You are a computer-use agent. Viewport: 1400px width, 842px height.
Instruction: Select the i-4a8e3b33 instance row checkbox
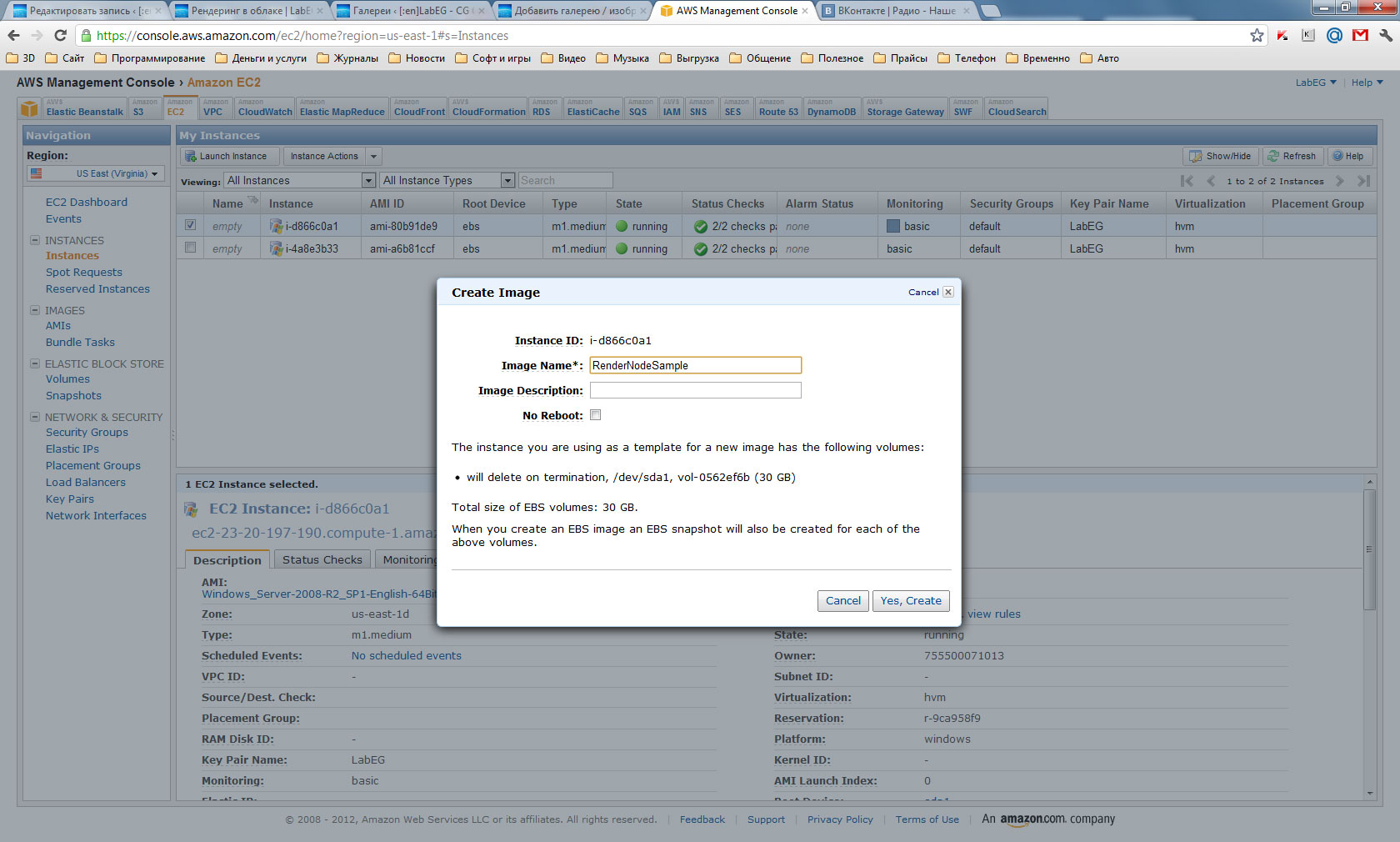pyautogui.click(x=191, y=248)
